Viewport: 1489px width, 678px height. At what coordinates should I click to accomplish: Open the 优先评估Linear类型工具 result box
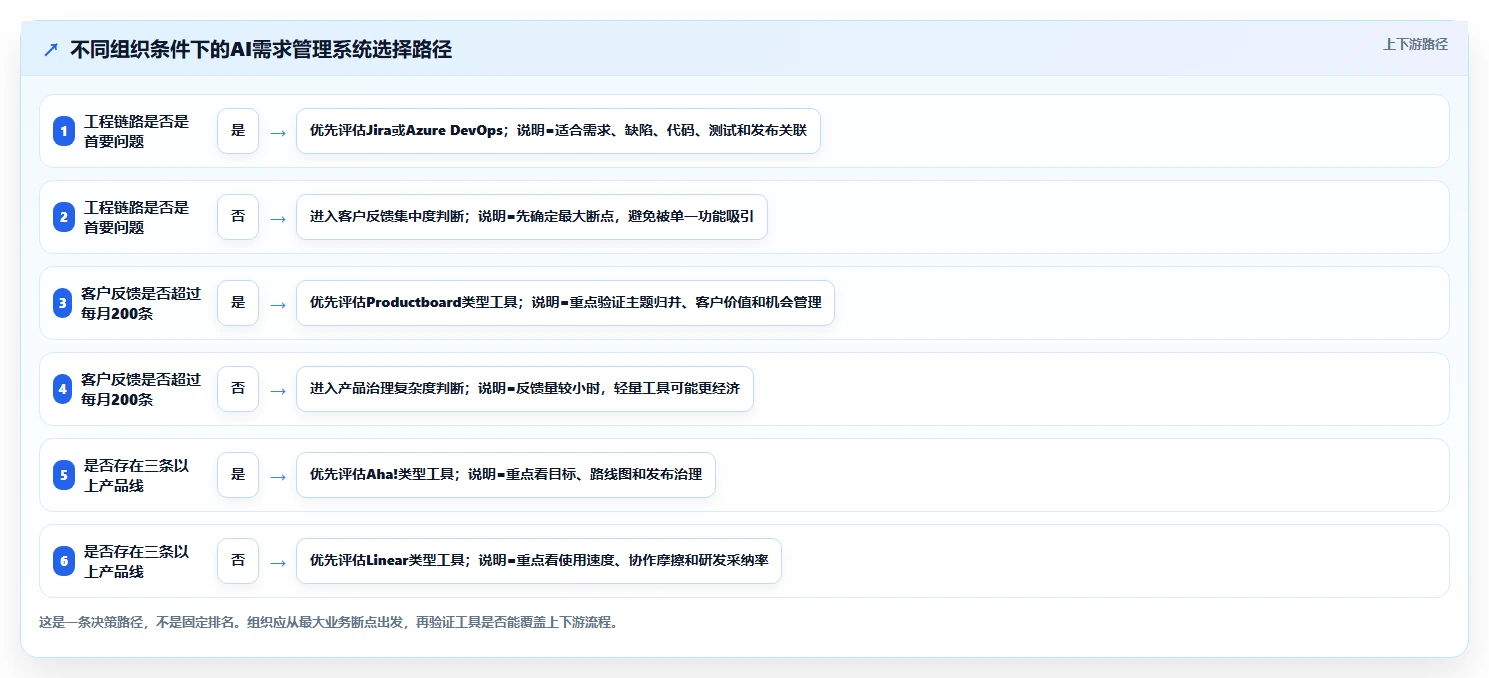click(x=539, y=561)
